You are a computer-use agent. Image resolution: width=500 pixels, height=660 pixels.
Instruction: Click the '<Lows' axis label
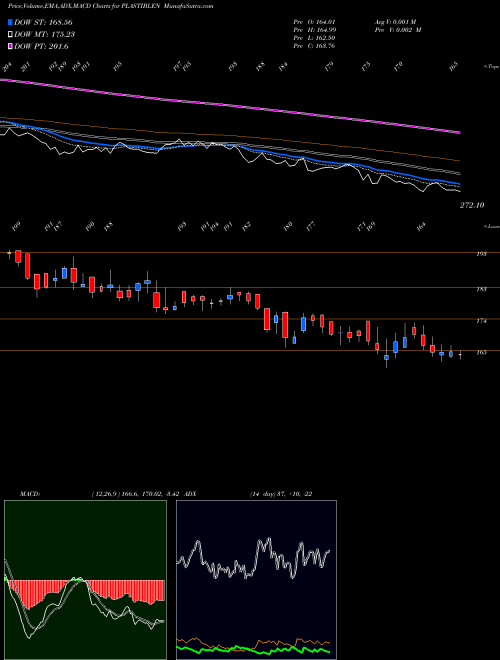point(492,226)
